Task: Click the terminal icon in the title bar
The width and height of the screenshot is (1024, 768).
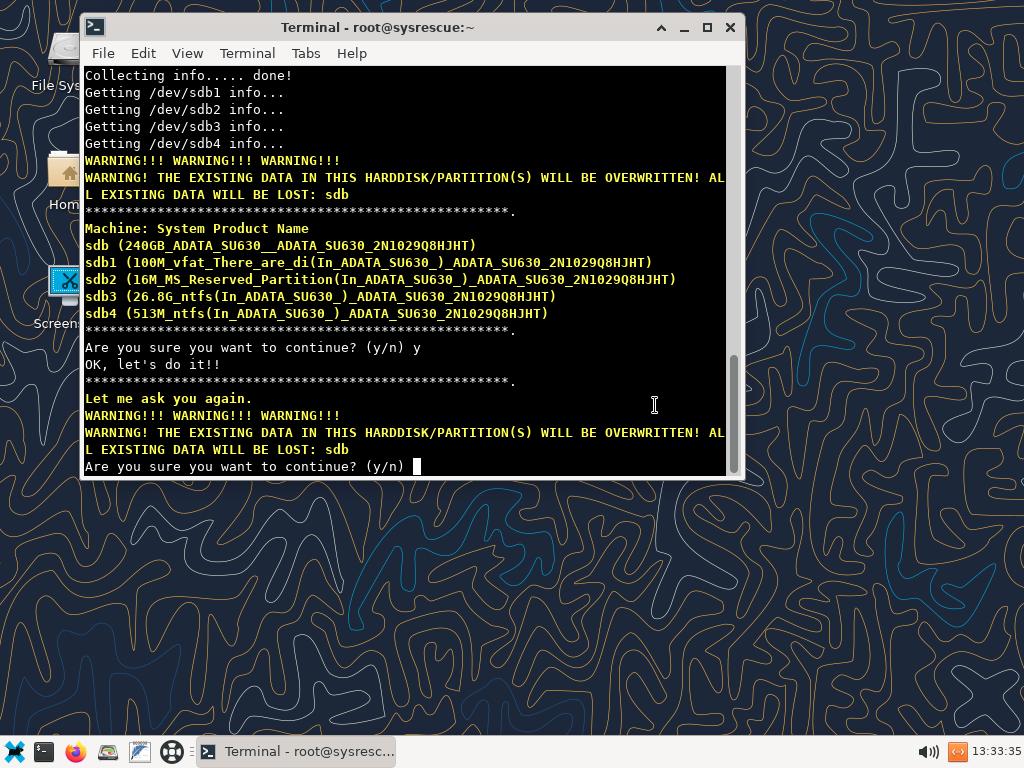Action: (x=93, y=27)
